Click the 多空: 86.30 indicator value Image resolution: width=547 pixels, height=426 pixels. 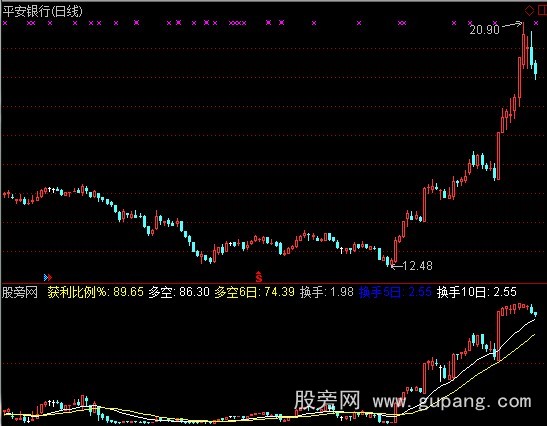[x=179, y=292]
